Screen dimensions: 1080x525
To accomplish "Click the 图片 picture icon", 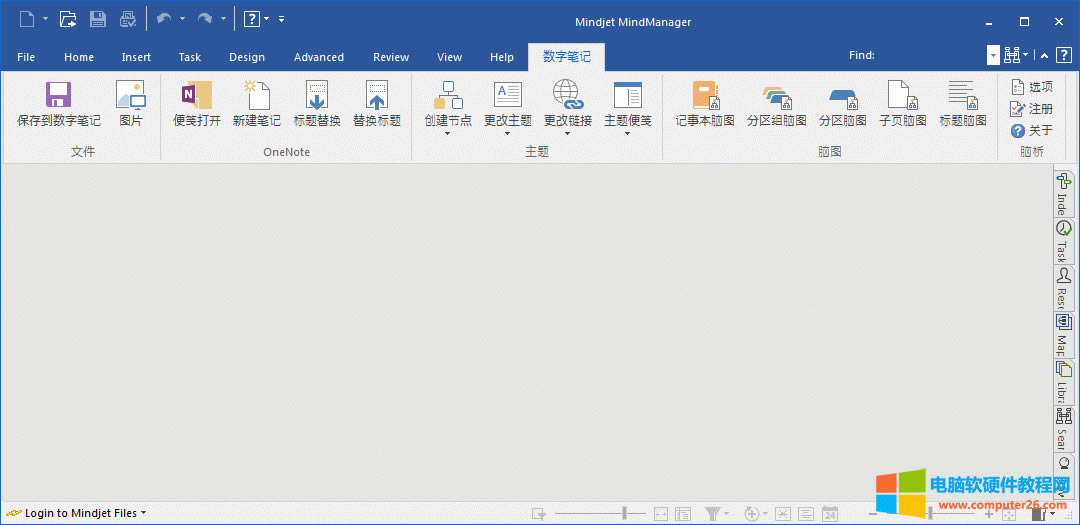I will pyautogui.click(x=131, y=96).
